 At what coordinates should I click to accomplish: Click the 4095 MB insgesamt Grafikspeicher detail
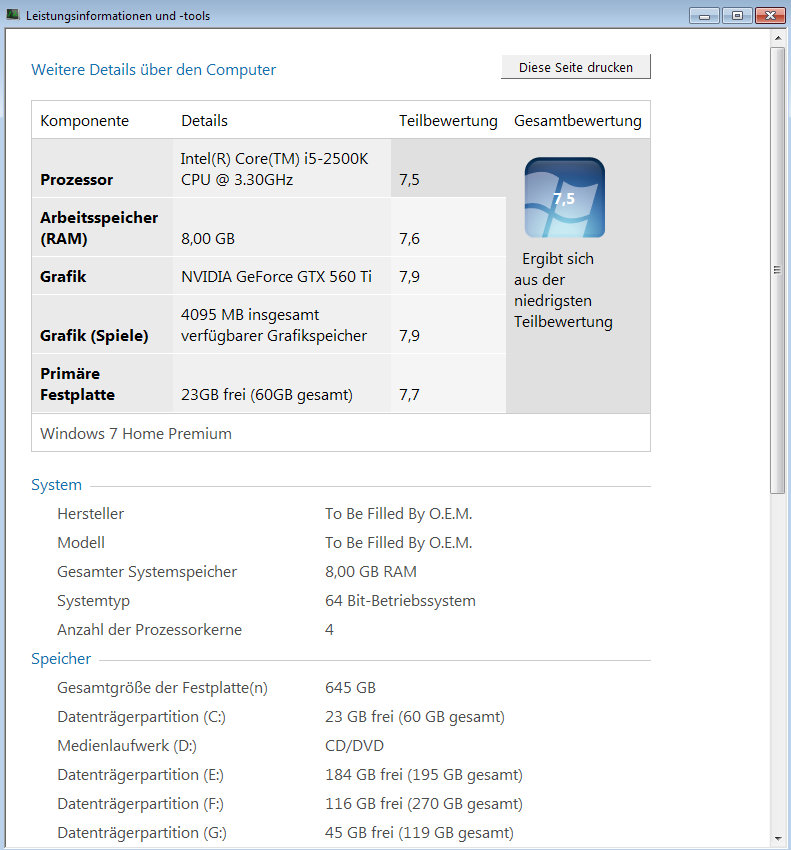274,325
